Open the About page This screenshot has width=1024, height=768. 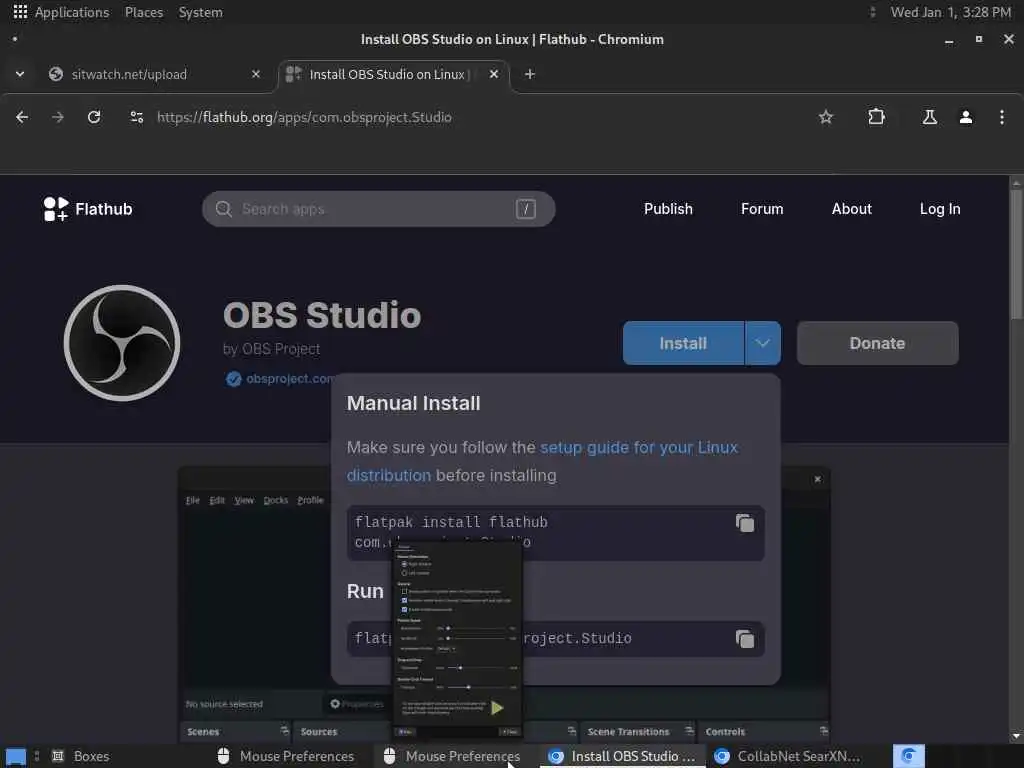click(x=852, y=209)
